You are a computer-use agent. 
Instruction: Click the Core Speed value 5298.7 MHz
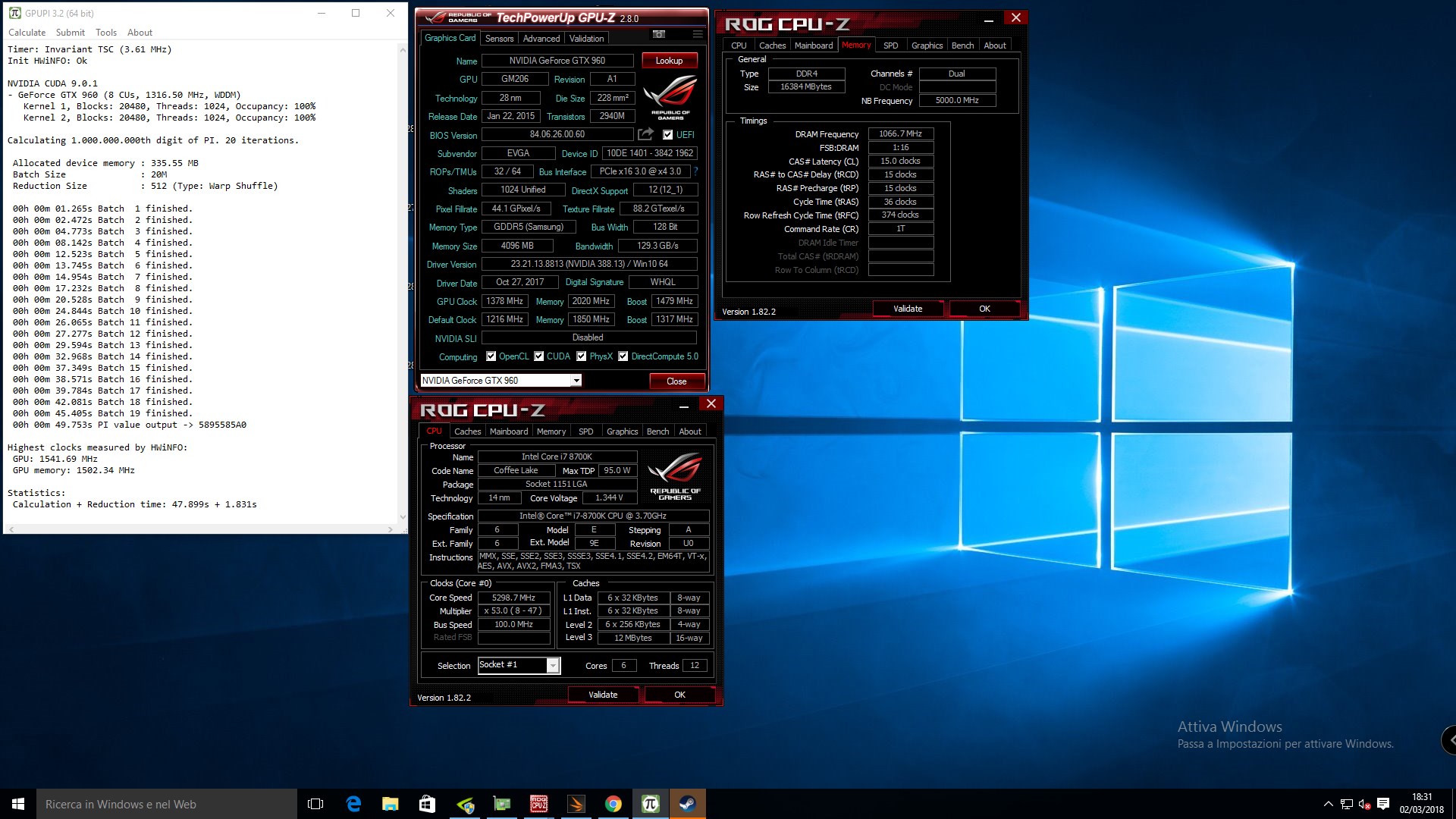[513, 598]
